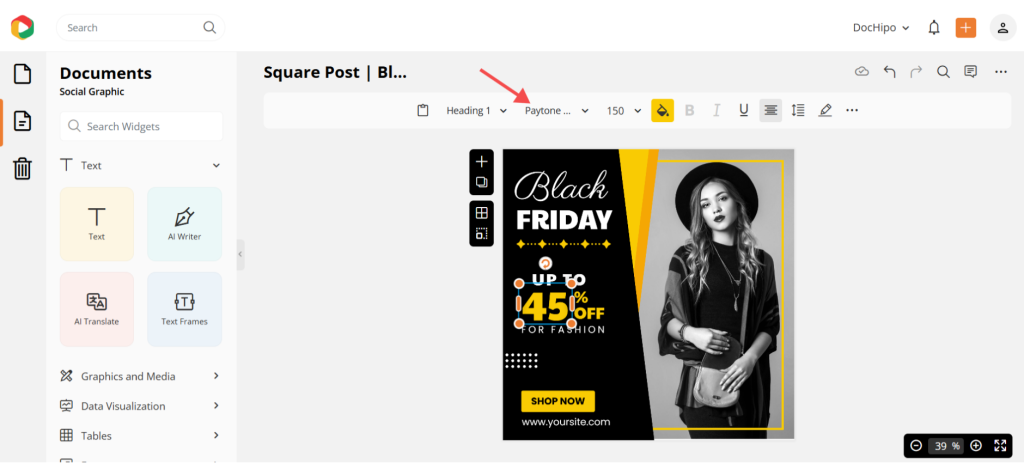Collapse the Text widgets section
This screenshot has width=1024, height=463.
[216, 166]
